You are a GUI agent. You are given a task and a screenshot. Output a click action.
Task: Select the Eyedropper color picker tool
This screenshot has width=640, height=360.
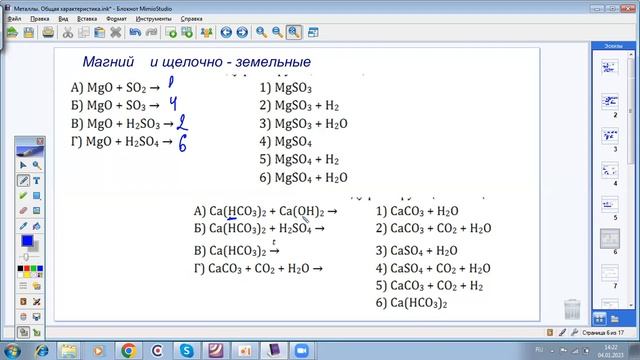[23, 226]
